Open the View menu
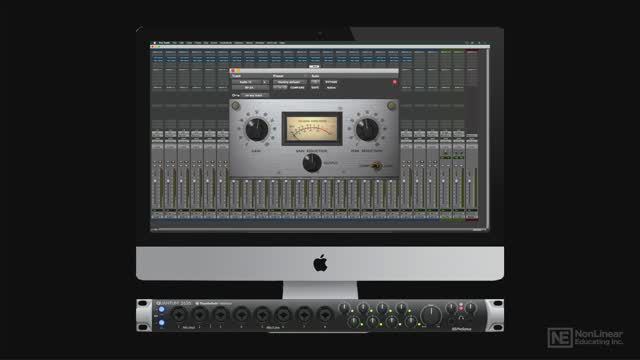Image resolution: width=640 pixels, height=360 pixels. [189, 43]
